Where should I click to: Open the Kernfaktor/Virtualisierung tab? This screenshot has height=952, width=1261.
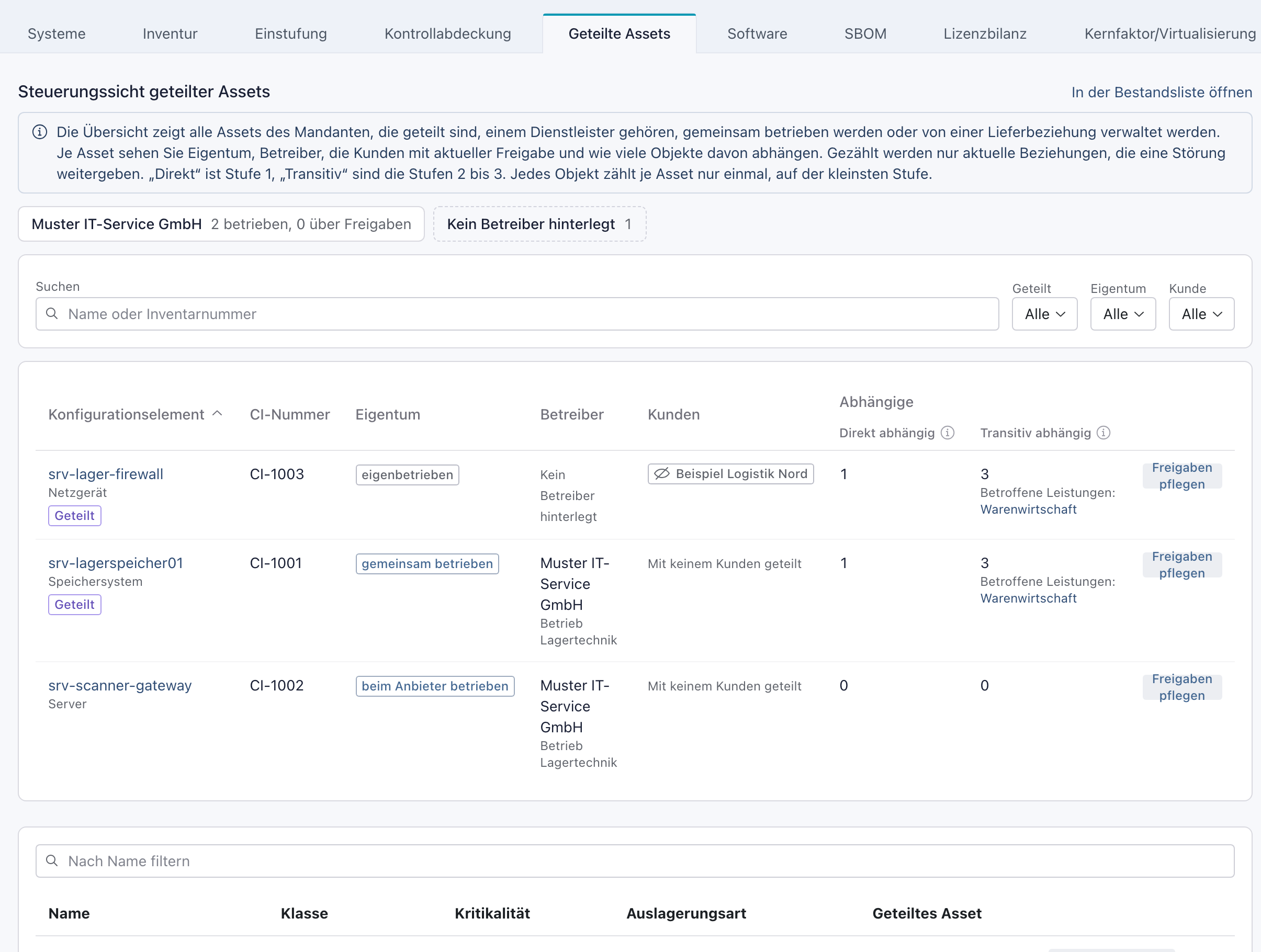point(1170,33)
